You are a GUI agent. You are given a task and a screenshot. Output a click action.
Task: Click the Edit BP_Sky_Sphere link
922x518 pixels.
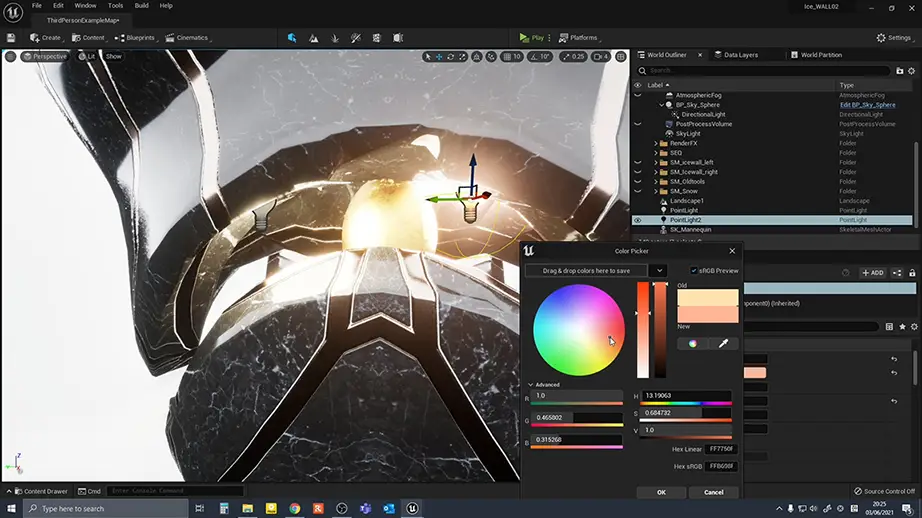[x=870, y=105]
